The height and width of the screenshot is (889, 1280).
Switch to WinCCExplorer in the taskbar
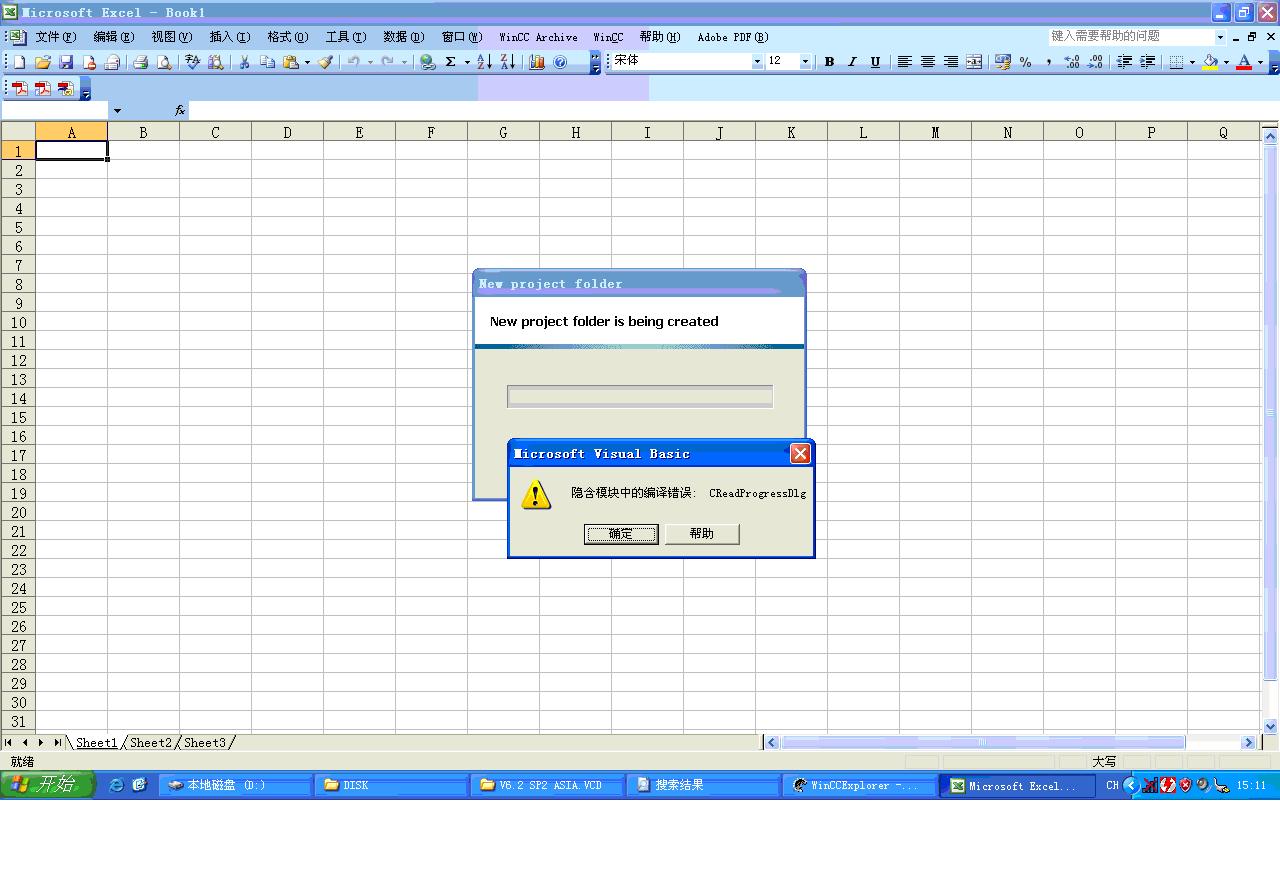859,786
